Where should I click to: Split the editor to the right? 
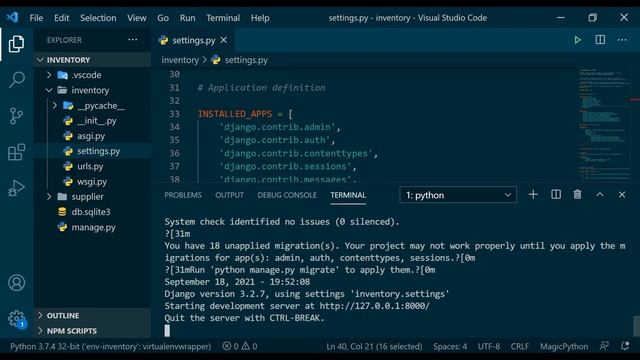(600, 40)
